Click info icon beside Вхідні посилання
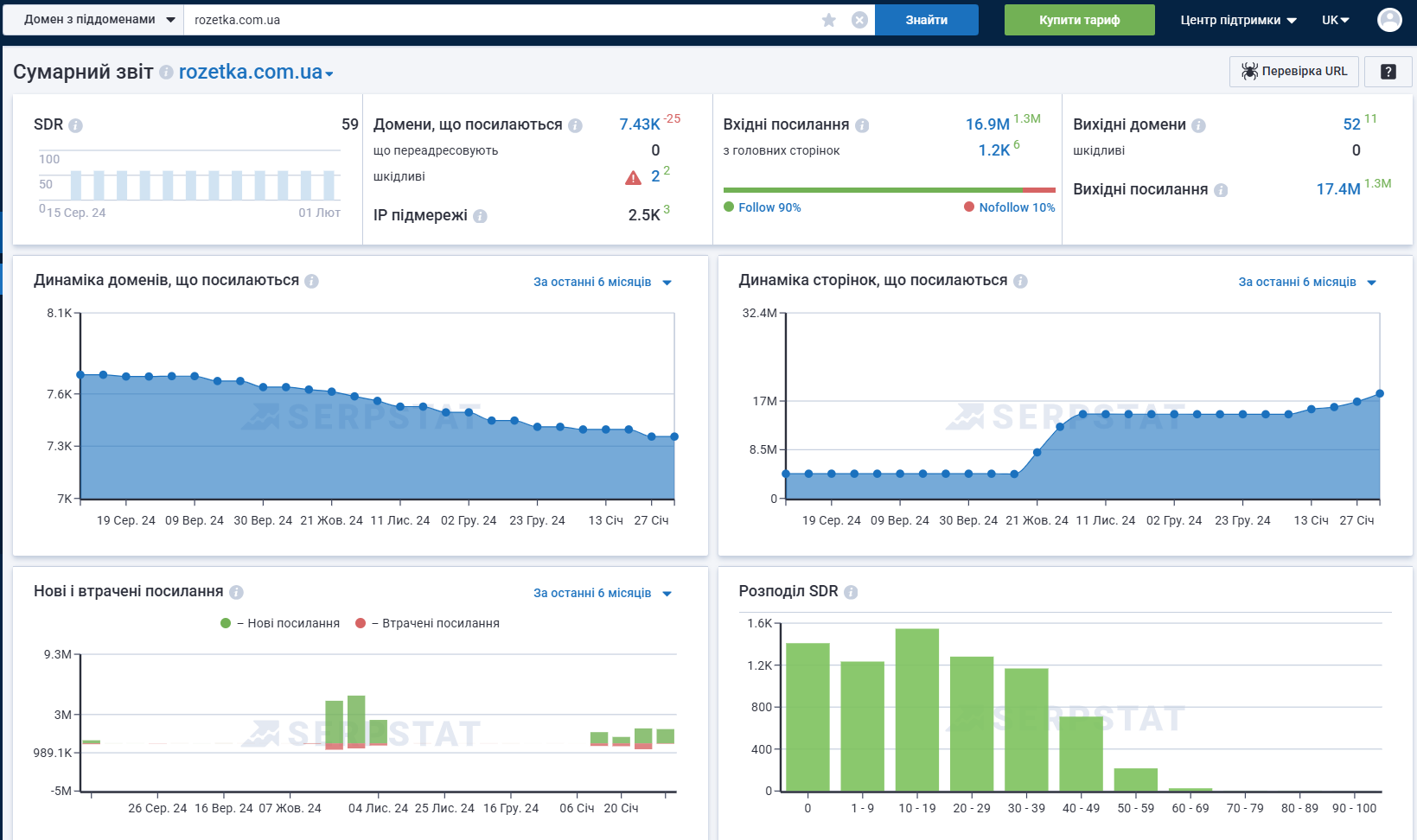Viewport: 1417px width, 840px height. pos(862,125)
